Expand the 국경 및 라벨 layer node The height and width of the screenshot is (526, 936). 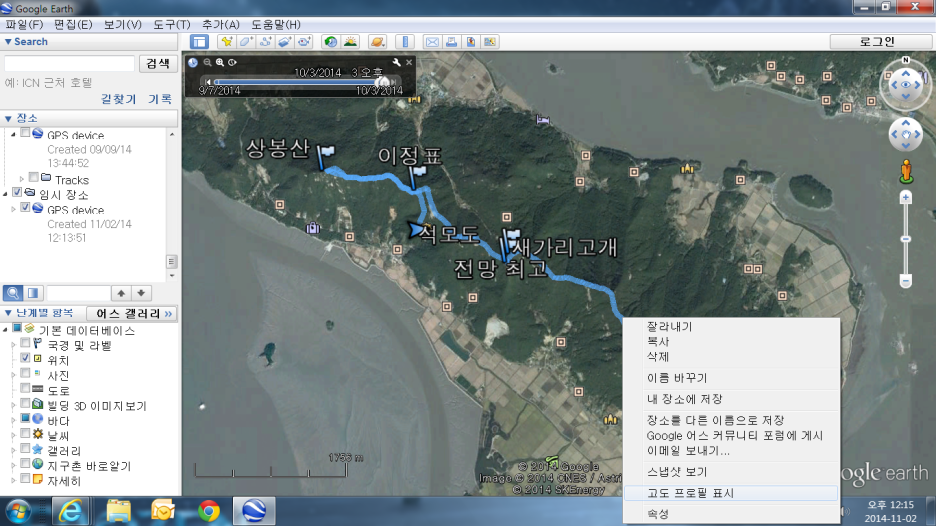(13, 345)
